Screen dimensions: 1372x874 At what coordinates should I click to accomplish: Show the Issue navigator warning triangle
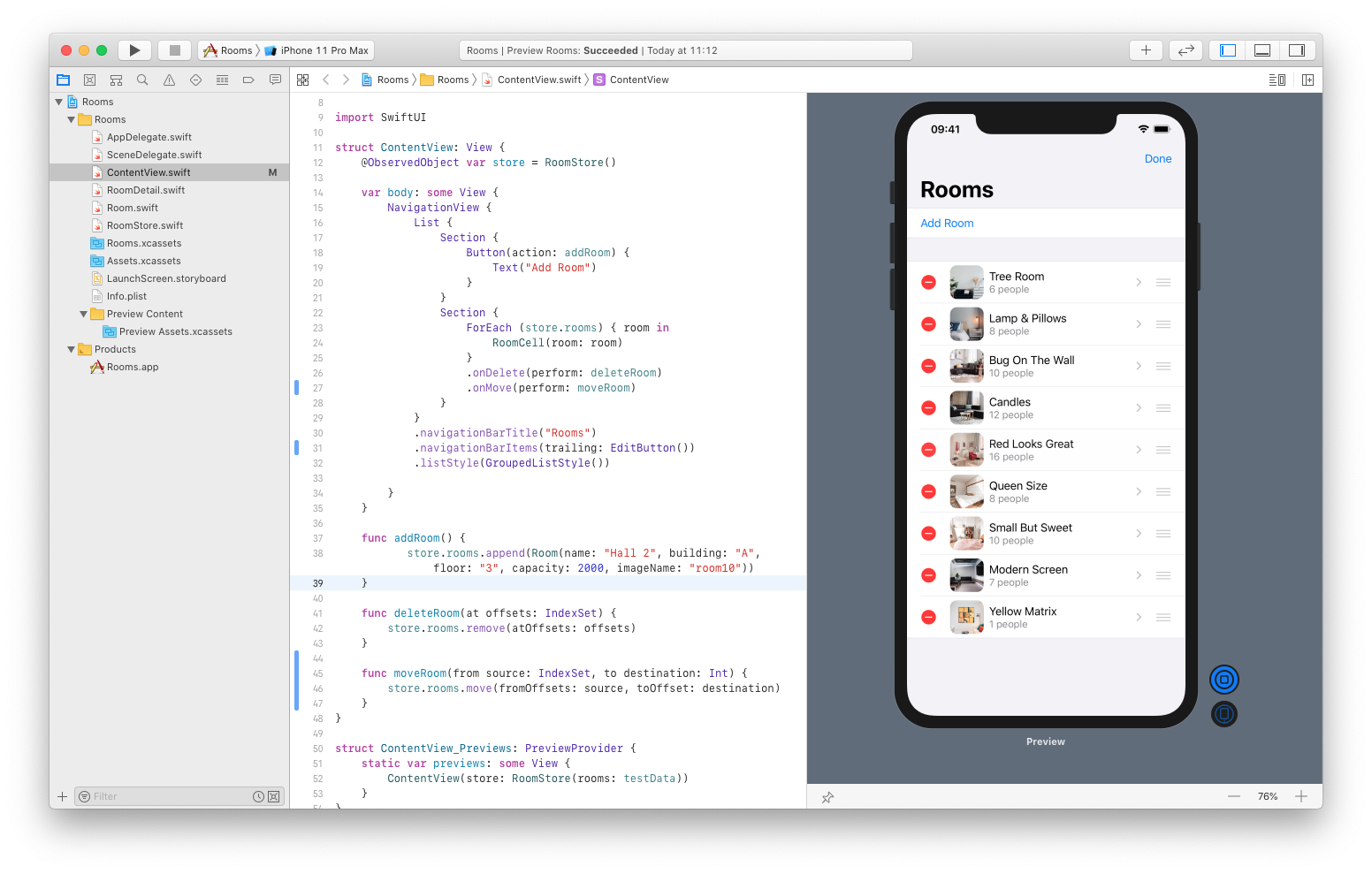[x=169, y=80]
